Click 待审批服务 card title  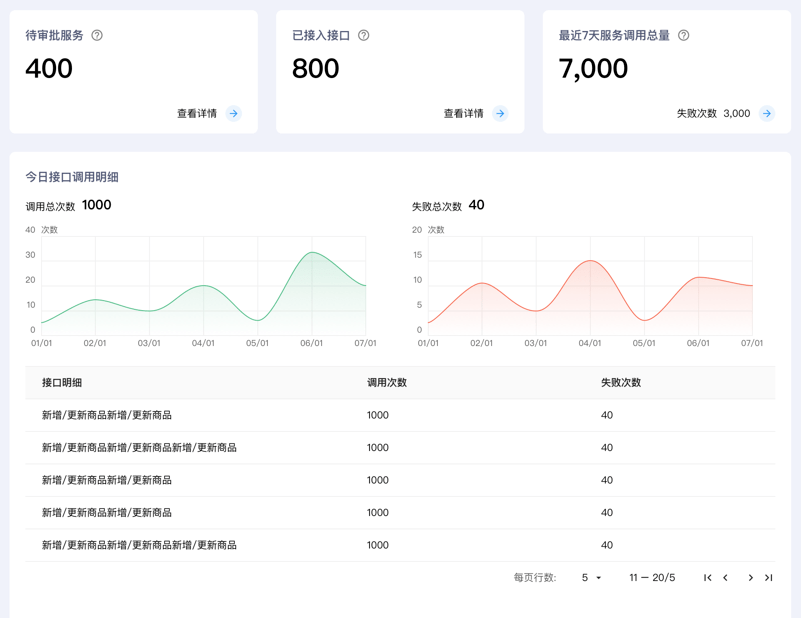pos(55,35)
